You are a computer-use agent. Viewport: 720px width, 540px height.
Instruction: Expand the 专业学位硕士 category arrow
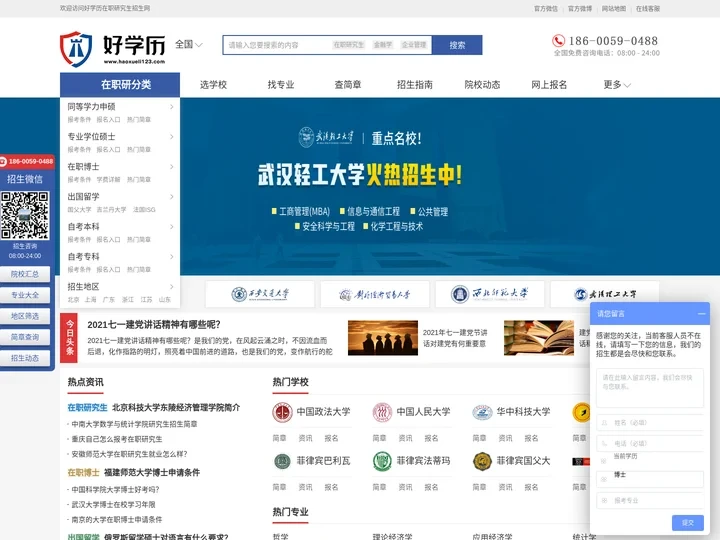[x=172, y=137]
